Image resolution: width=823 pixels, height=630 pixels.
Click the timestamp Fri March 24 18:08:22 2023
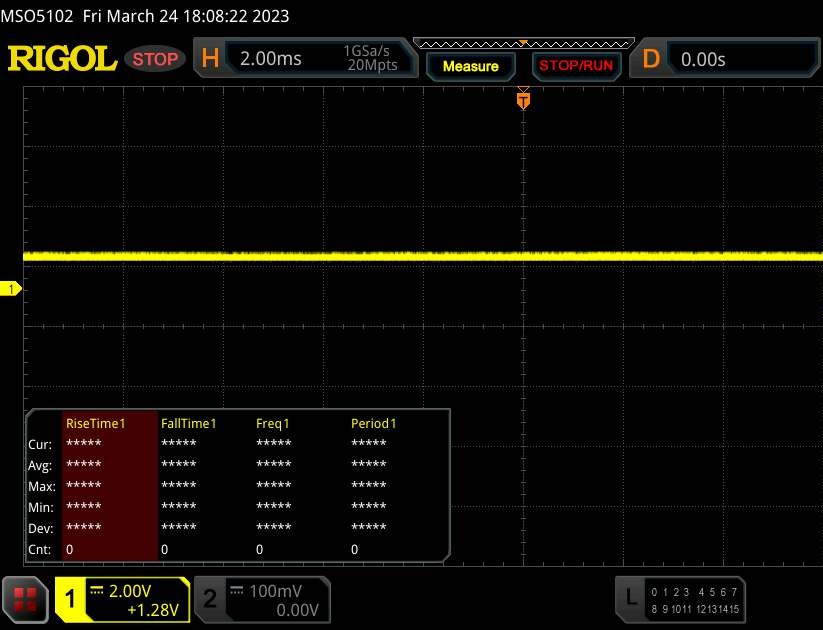click(x=186, y=16)
